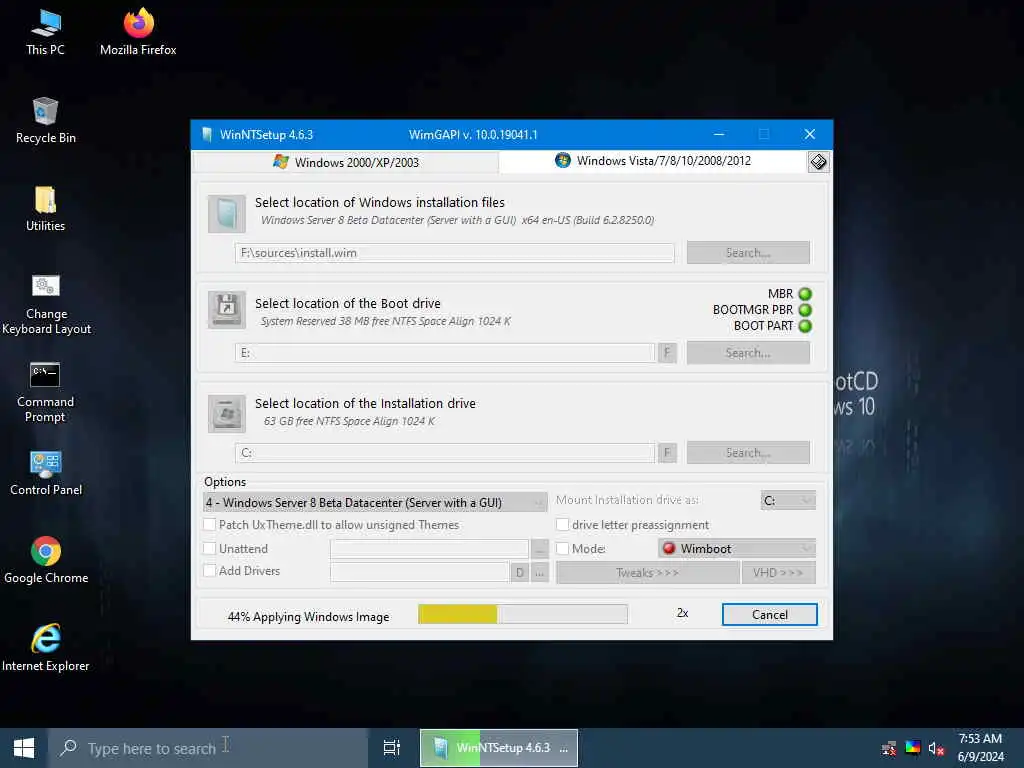The width and height of the screenshot is (1024, 768).
Task: Click the Unattend file path field
Action: [429, 549]
